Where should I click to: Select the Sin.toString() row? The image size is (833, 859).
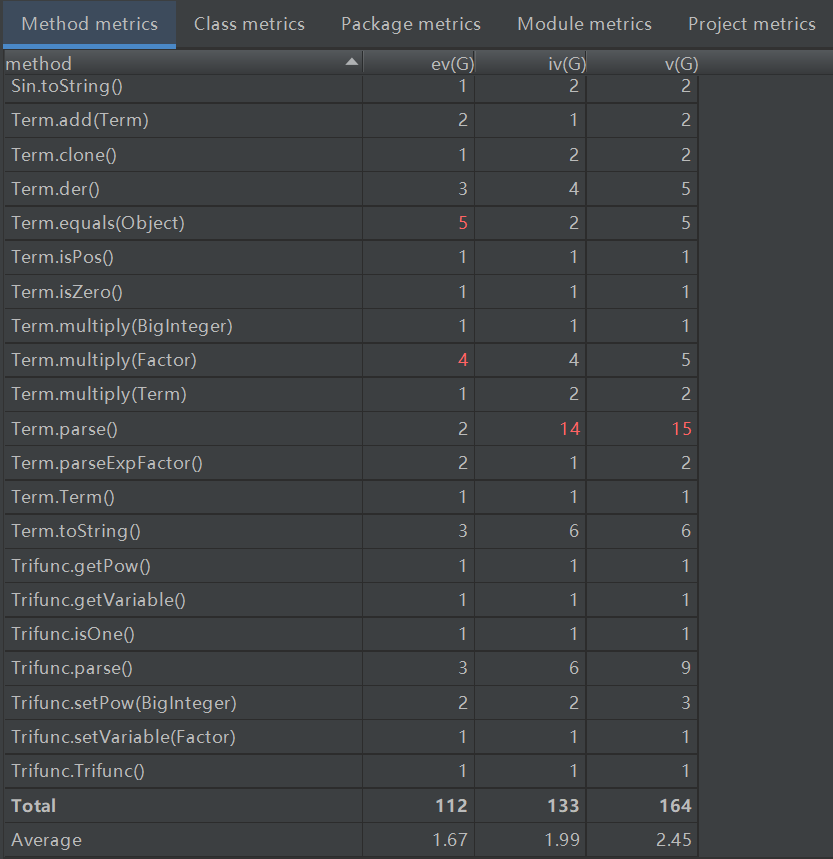[67, 86]
